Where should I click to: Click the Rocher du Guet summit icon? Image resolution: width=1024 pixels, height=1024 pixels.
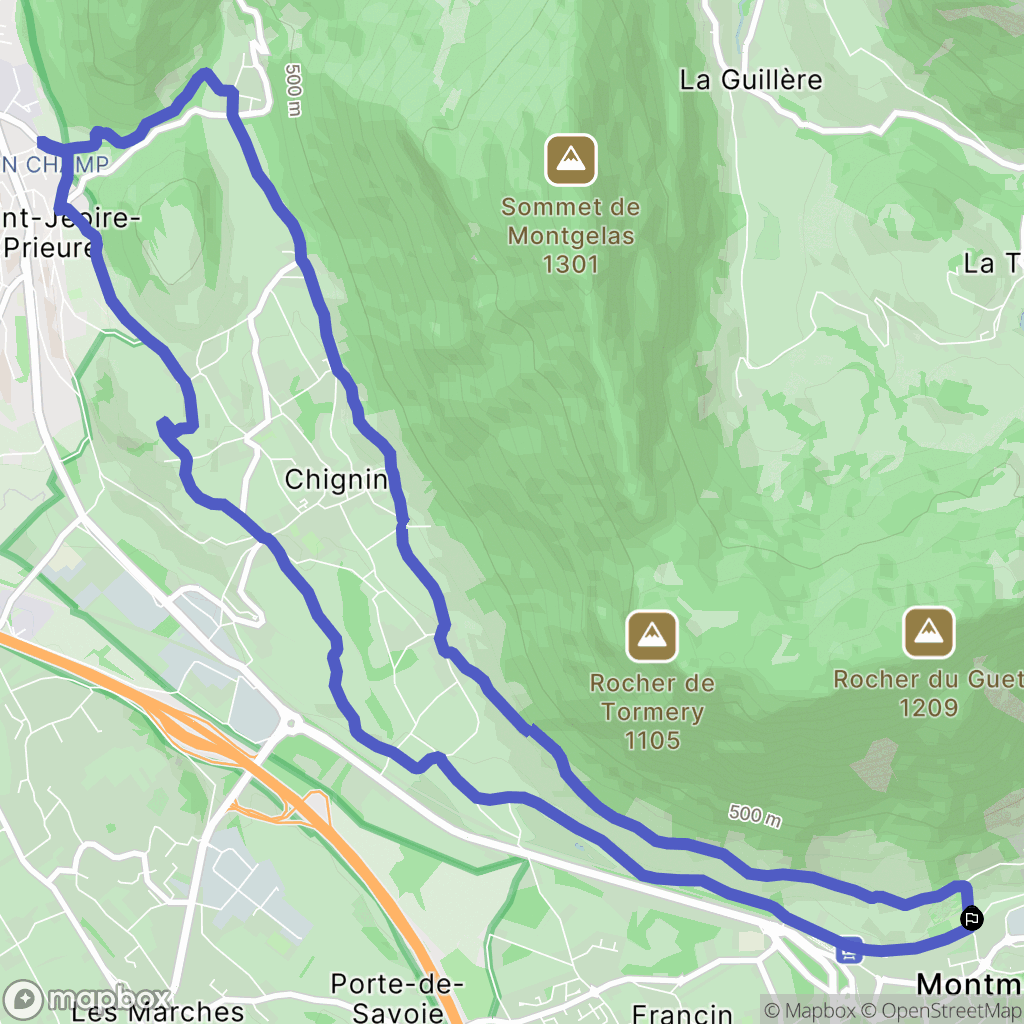click(x=928, y=632)
